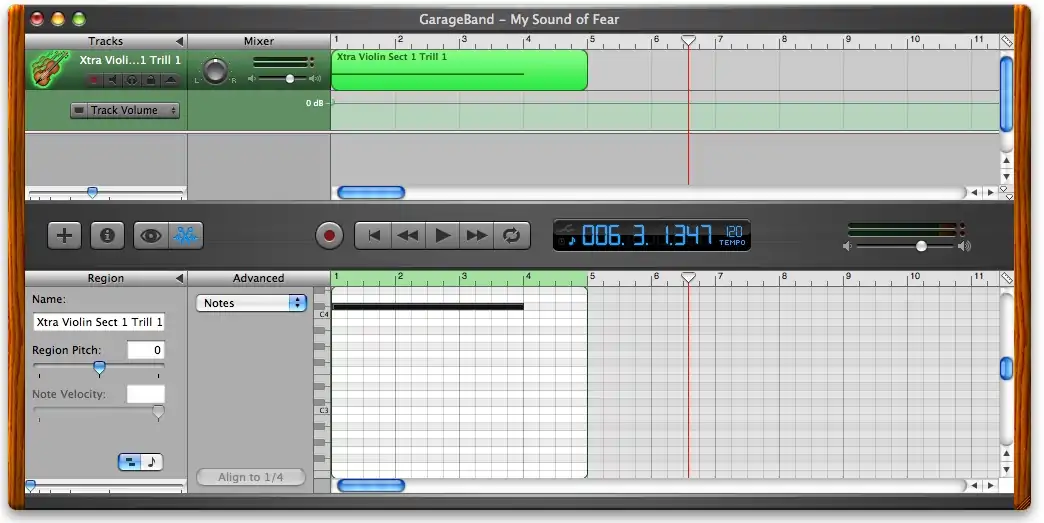Click the Align to 1/4 button

point(250,477)
